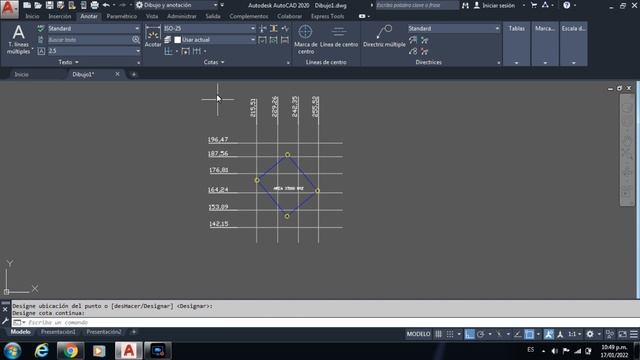Select the Multiline Text tool (T. líneas múltiples)
Screen dimensions: 640x360
tap(18, 40)
